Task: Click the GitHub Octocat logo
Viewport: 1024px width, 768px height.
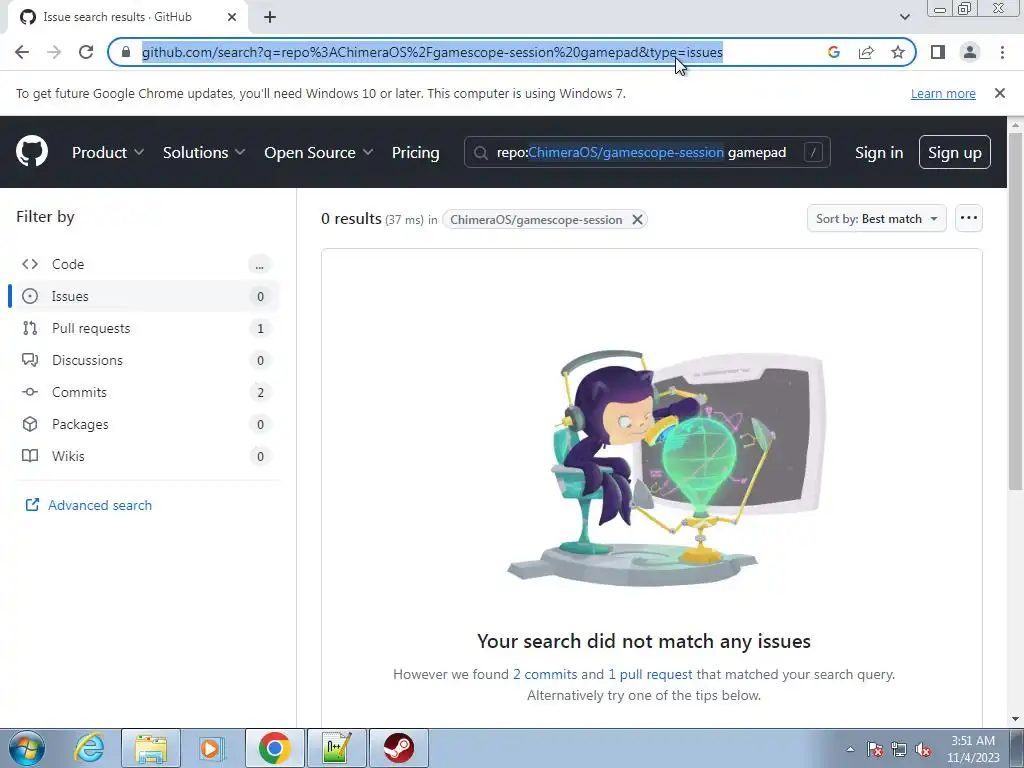Action: (x=32, y=152)
